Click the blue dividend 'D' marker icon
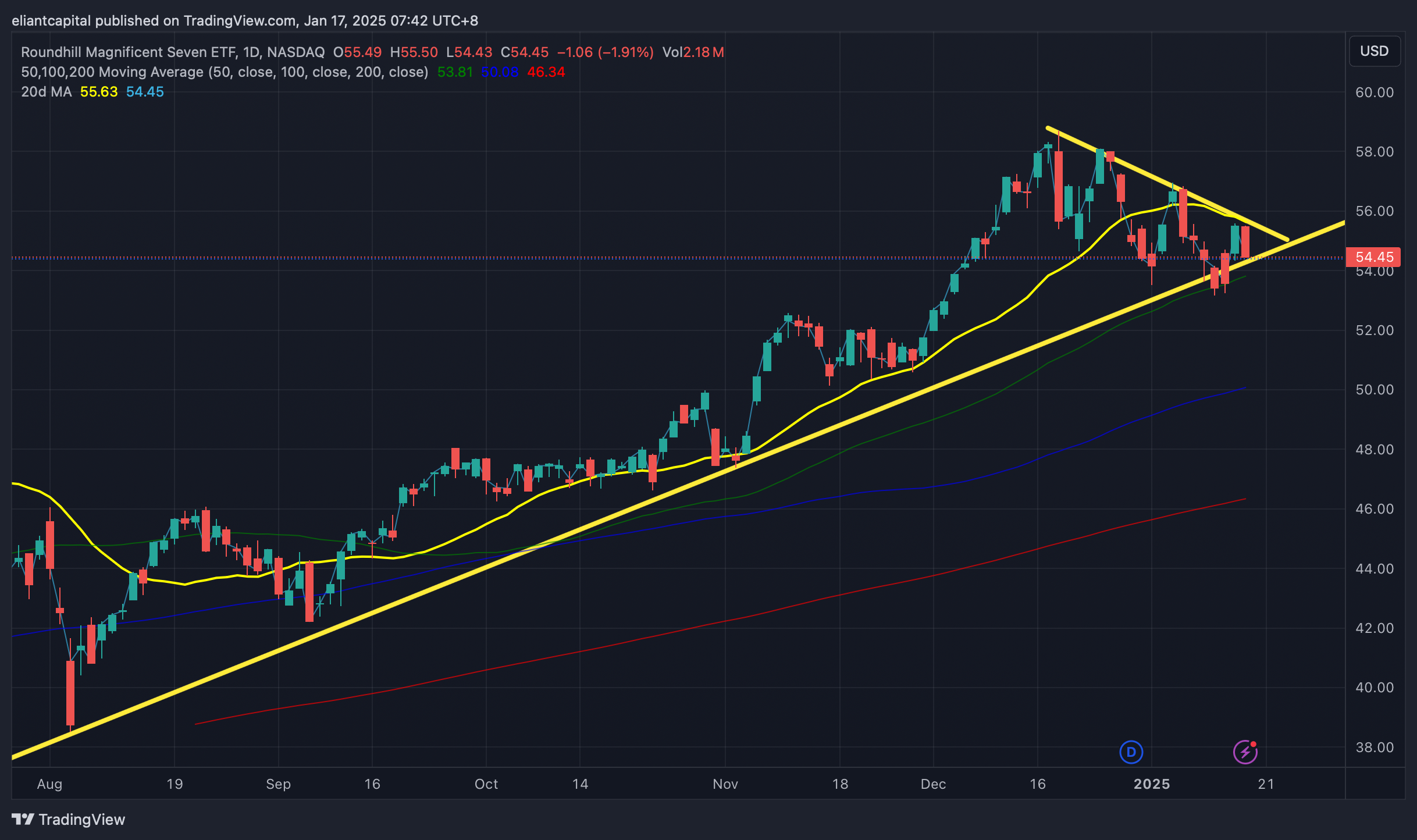The image size is (1417, 840). pos(1131,752)
